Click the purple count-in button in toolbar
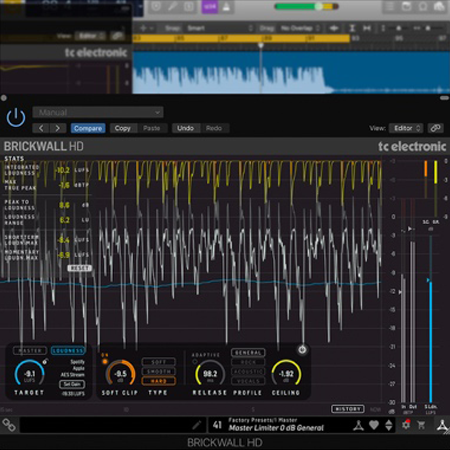Image resolution: width=450 pixels, height=450 pixels. 210,7
